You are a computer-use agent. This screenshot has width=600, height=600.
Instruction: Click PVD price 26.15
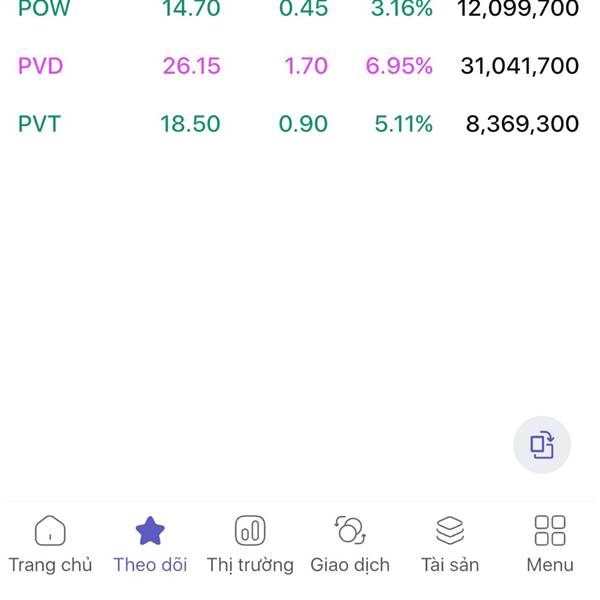pyautogui.click(x=191, y=66)
